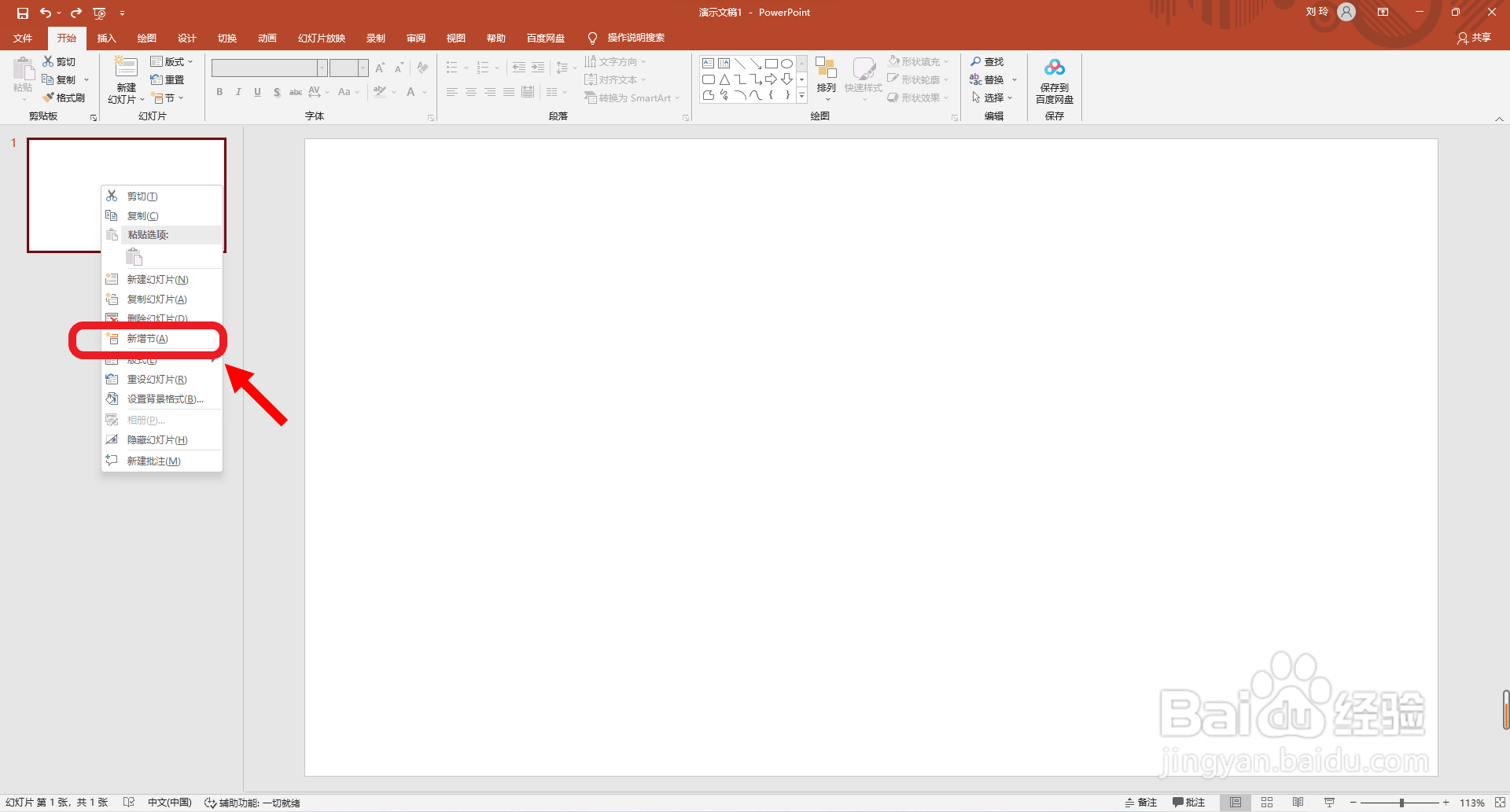Increase list indent level
1510x812 pixels.
point(538,68)
